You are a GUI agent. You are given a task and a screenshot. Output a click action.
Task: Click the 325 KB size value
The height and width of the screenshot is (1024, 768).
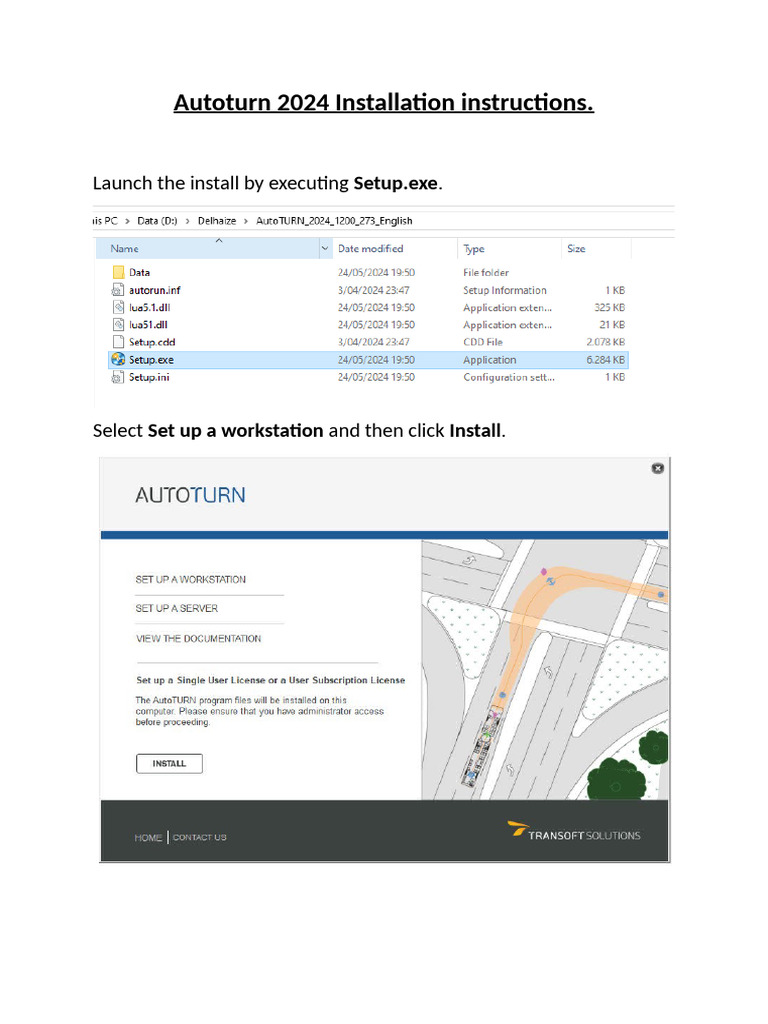pyautogui.click(x=609, y=307)
